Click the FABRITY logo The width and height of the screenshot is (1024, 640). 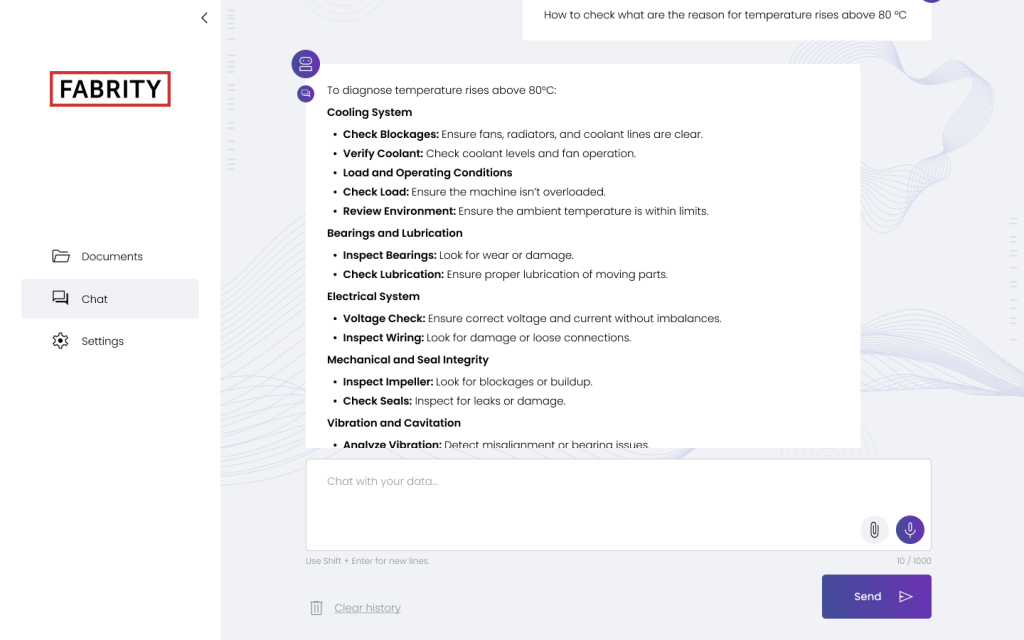click(110, 88)
